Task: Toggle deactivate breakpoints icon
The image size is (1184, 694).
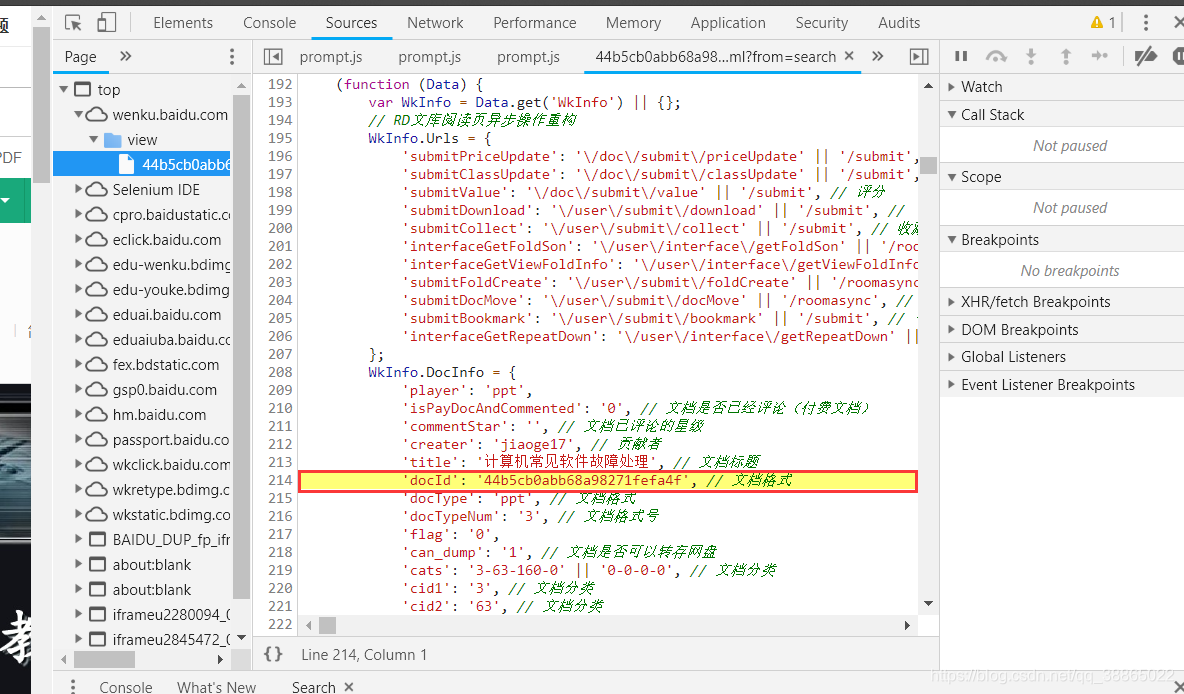Action: (x=1145, y=56)
